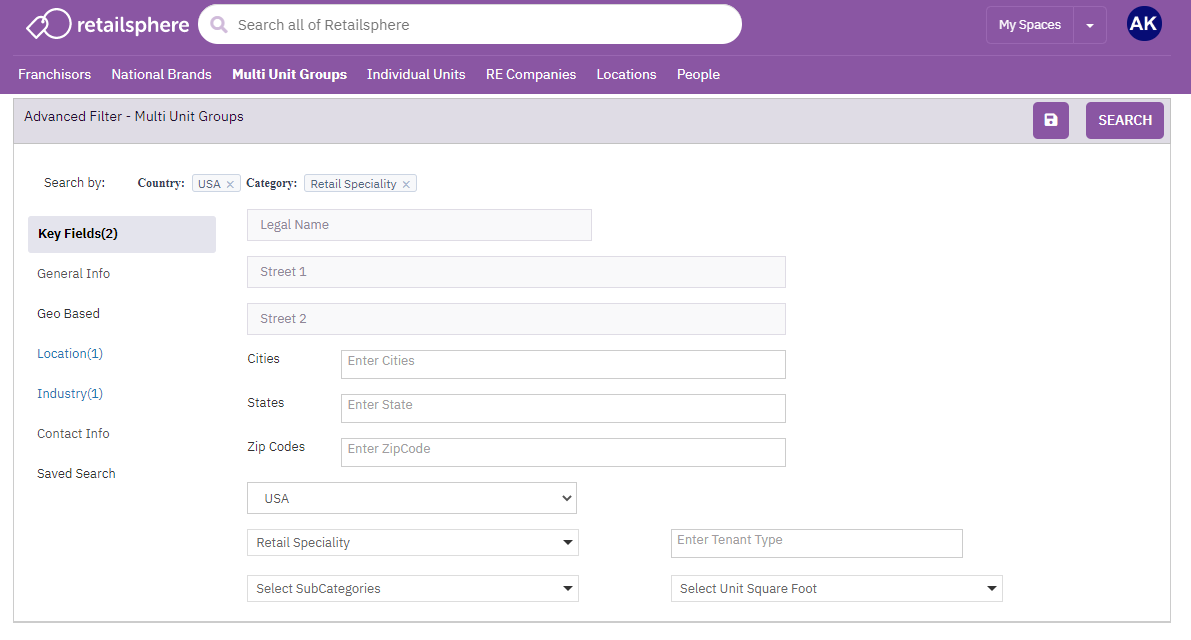
Task: Click the States label
Action: pos(266,402)
